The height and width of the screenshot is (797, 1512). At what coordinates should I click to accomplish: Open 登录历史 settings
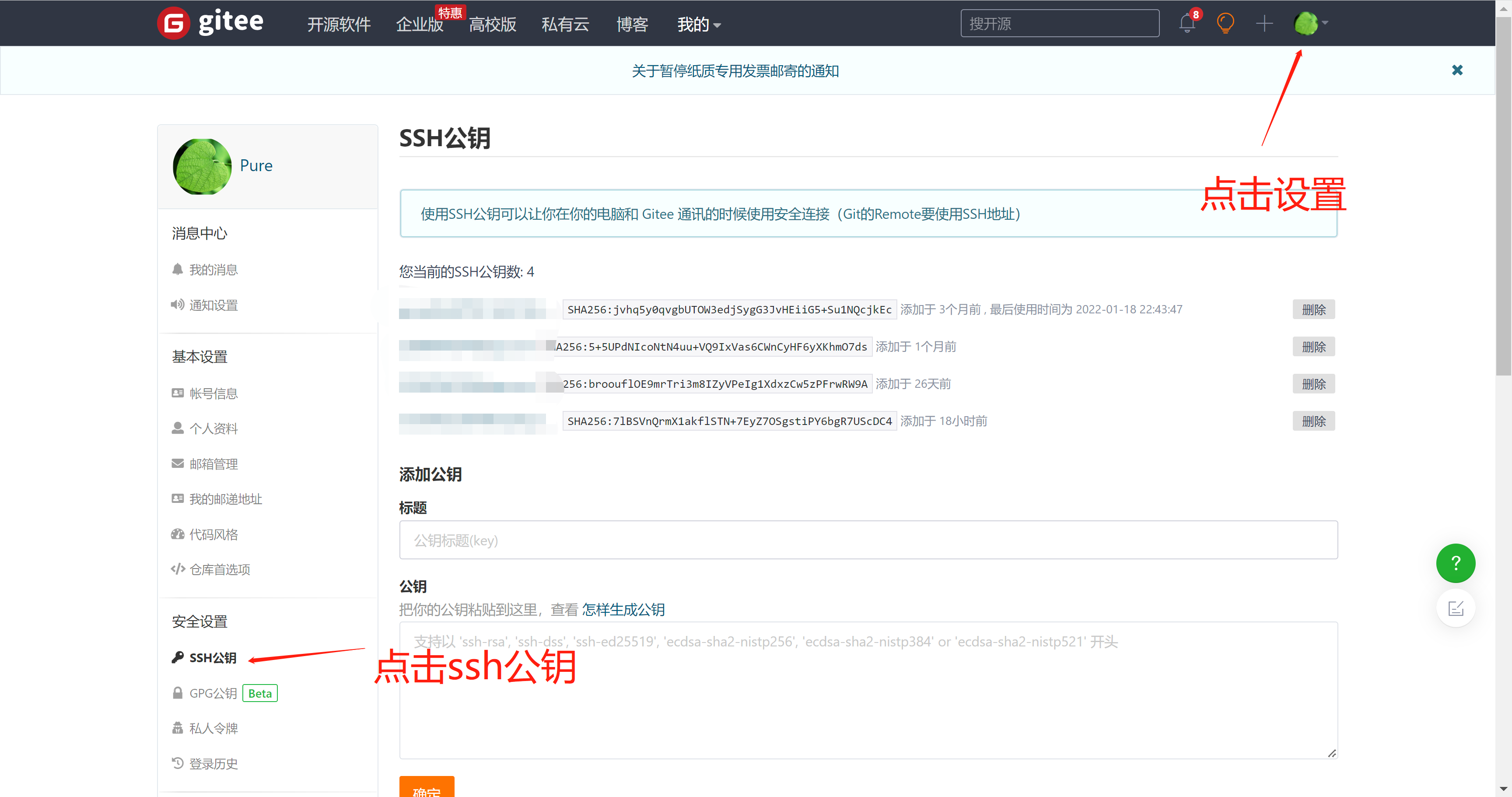click(x=213, y=764)
